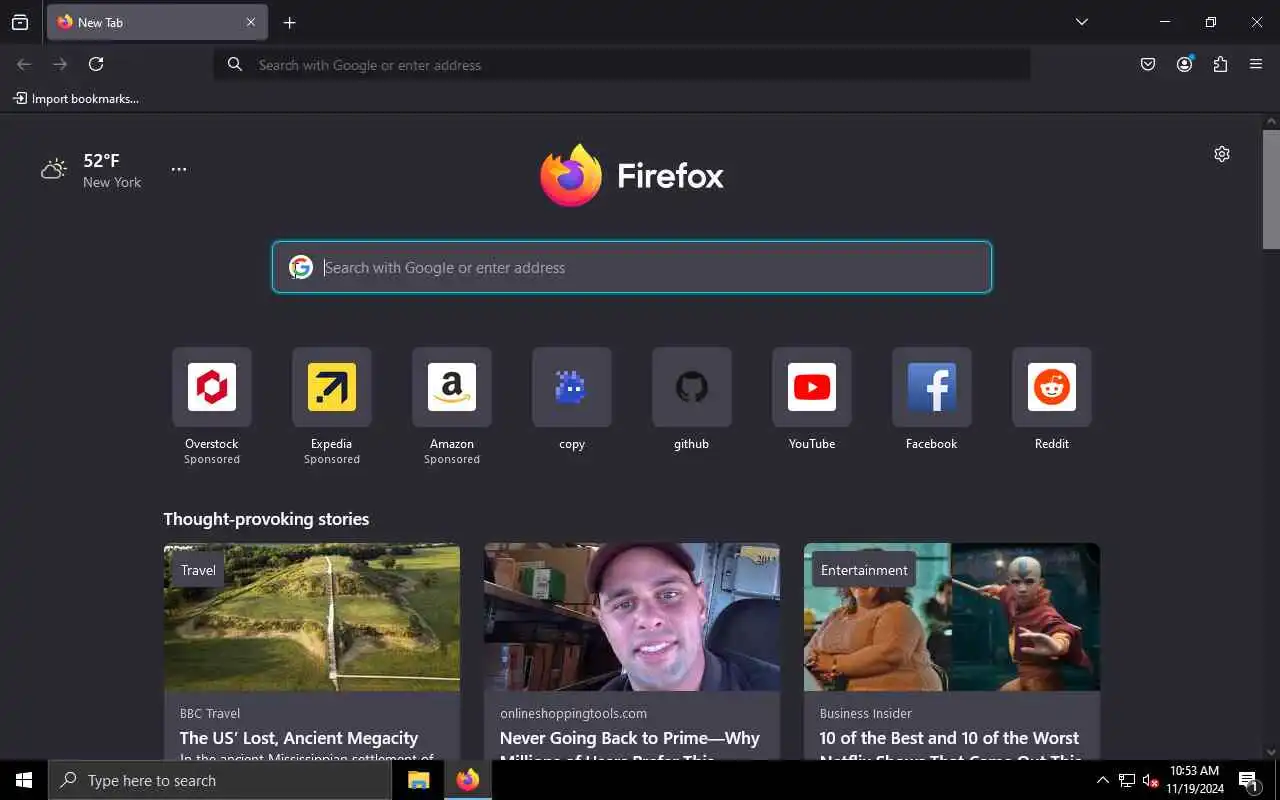Screen dimensions: 1280x800
Task: Focus the address bar field
Action: tap(622, 65)
